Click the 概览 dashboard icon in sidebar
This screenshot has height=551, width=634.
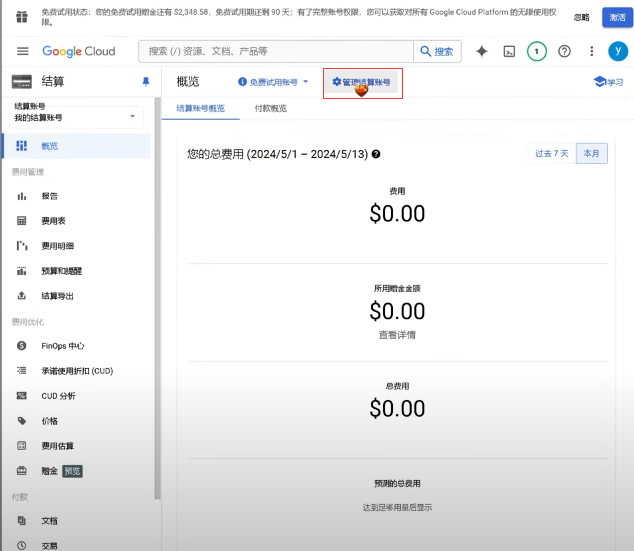pos(21,146)
